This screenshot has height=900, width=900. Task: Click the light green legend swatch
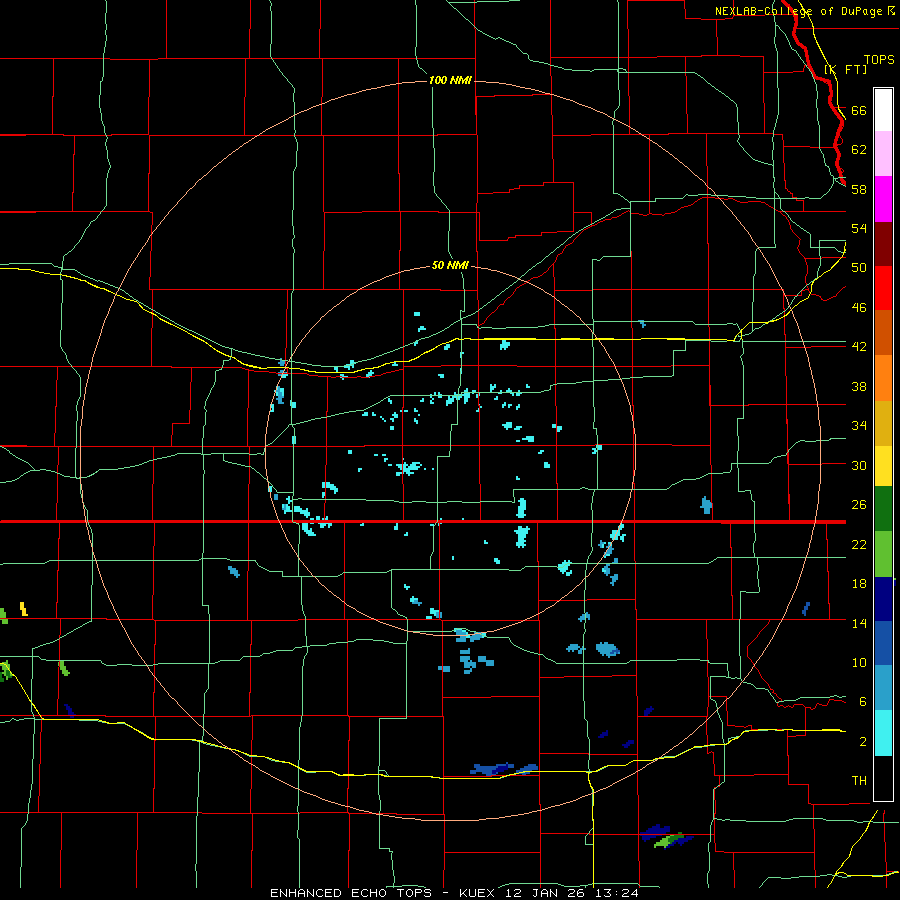(x=883, y=554)
